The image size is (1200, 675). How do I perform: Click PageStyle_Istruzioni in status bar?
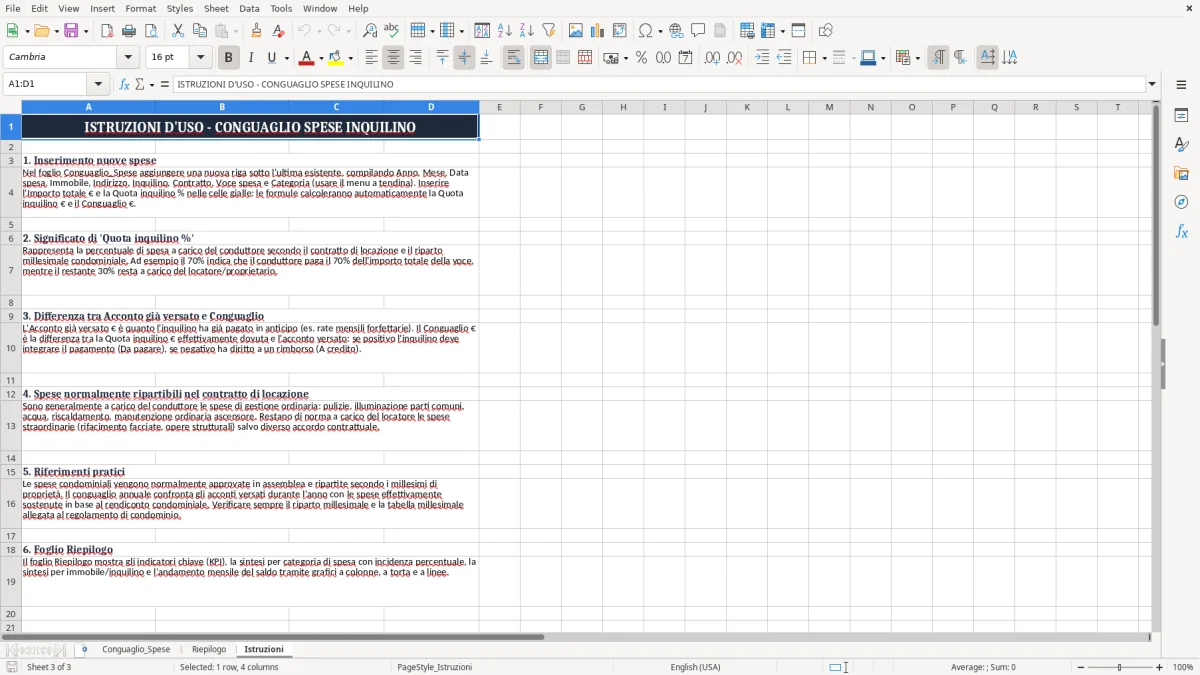(x=435, y=667)
